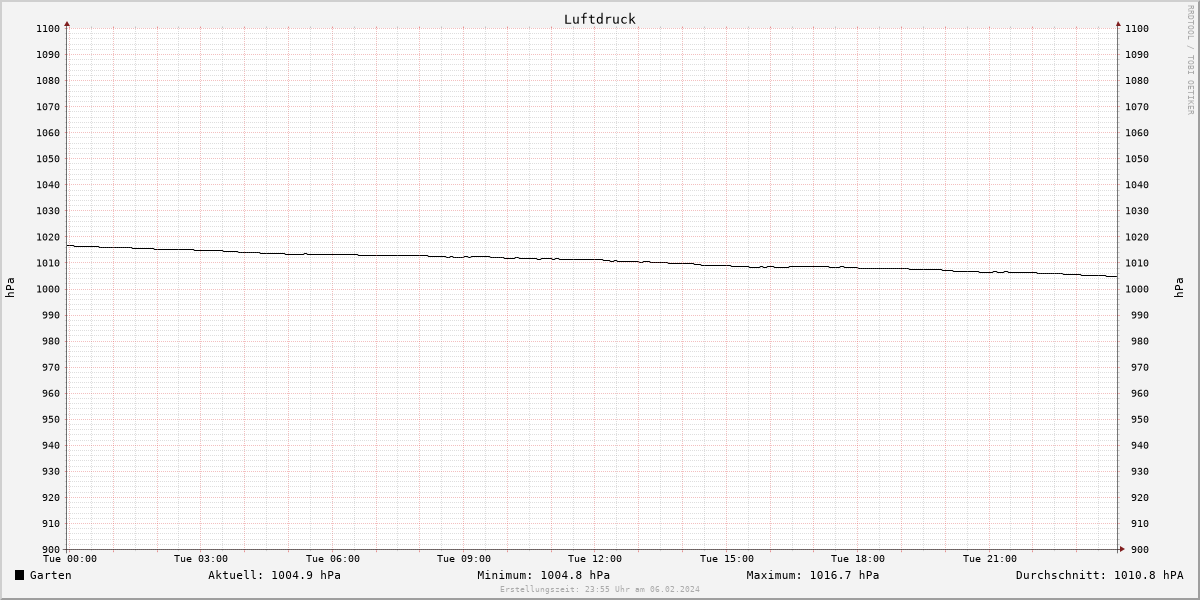Click the Erstellungszeit 23:55 Uhr timestamp line
This screenshot has height=600, width=1200.
600,589
